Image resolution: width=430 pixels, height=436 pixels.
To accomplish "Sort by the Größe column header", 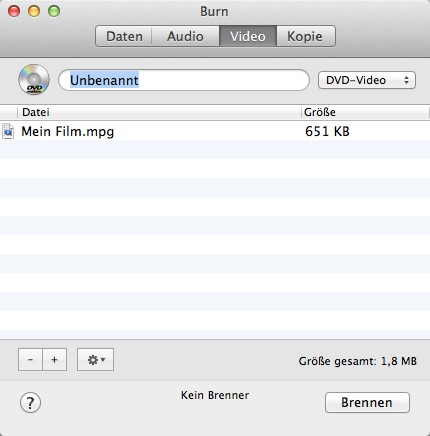I will click(x=365, y=112).
